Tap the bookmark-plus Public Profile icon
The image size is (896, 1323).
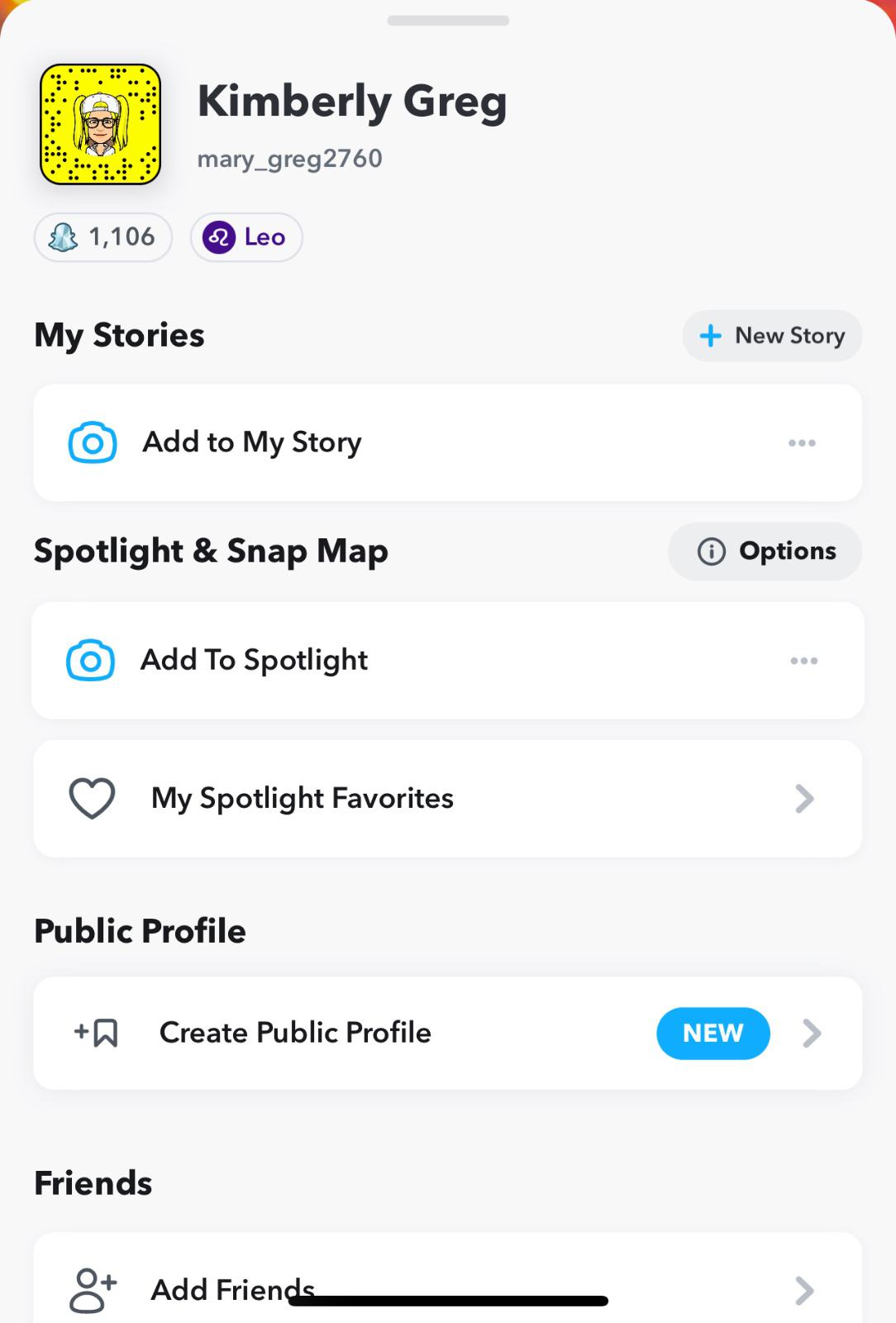tap(97, 1033)
